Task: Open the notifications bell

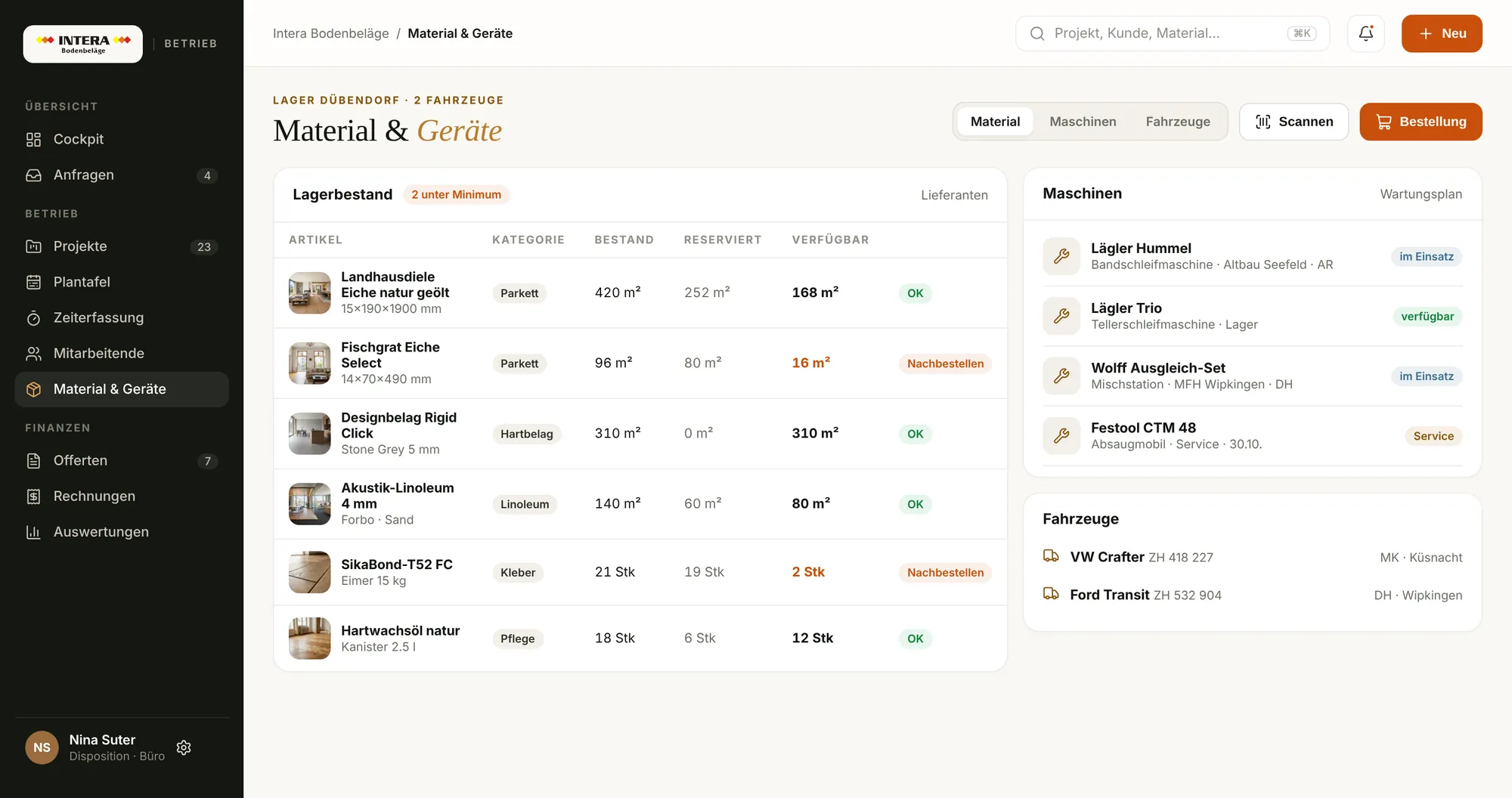Action: point(1365,33)
